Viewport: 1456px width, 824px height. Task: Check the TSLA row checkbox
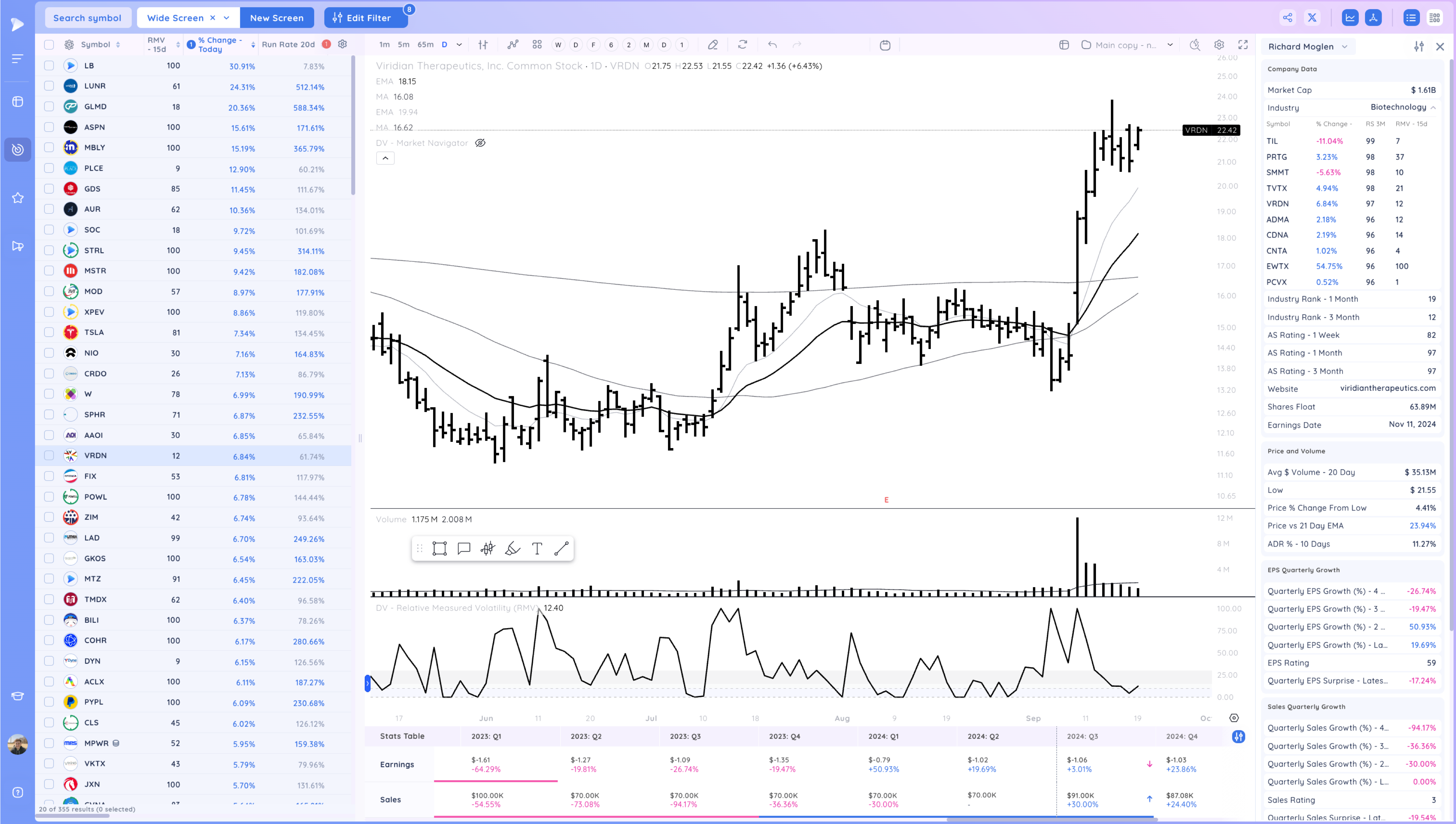coord(49,332)
